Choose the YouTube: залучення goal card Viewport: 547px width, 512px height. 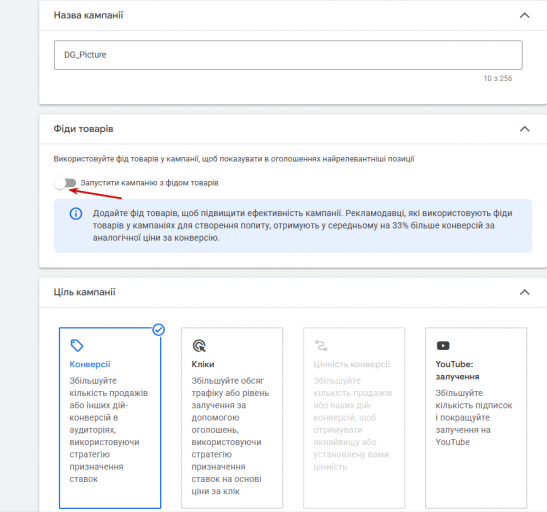tap(476, 418)
